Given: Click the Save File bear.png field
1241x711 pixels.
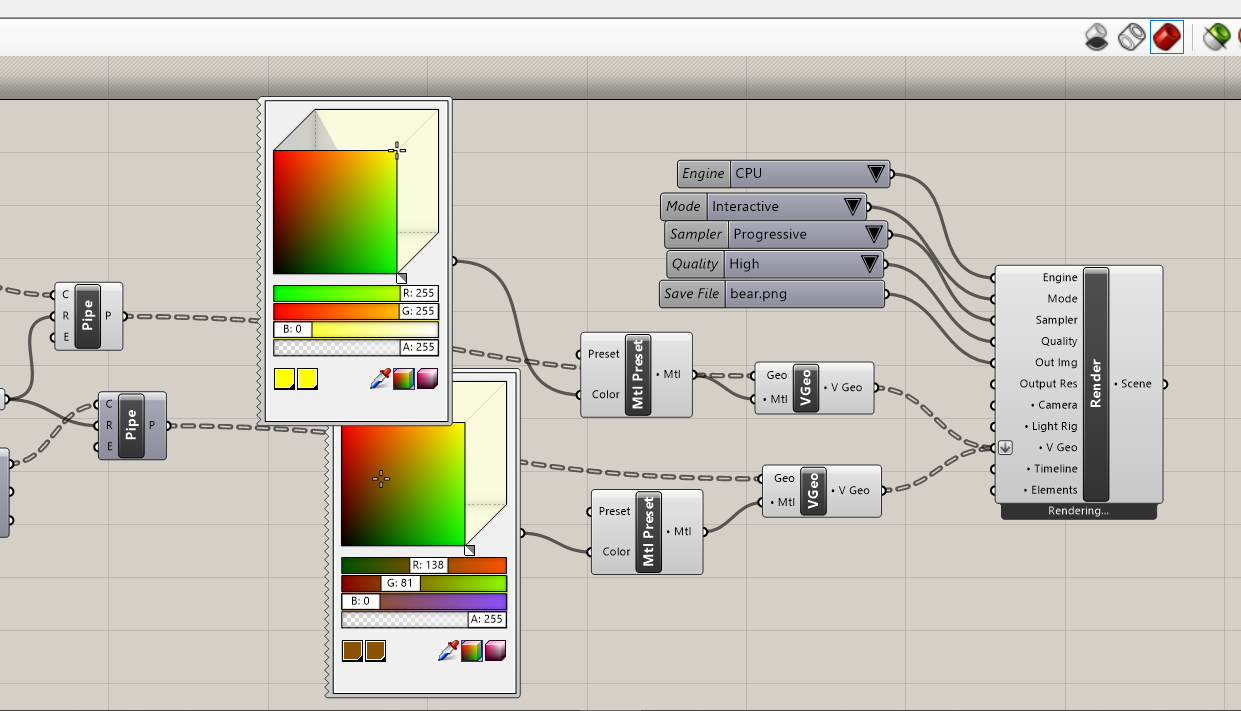Looking at the screenshot, I should click(804, 294).
